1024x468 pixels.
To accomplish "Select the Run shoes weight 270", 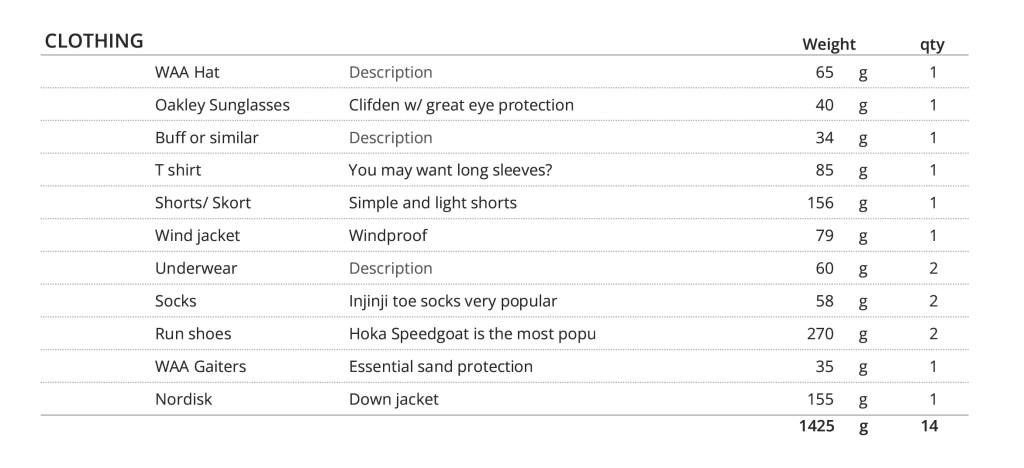I will click(x=820, y=333).
